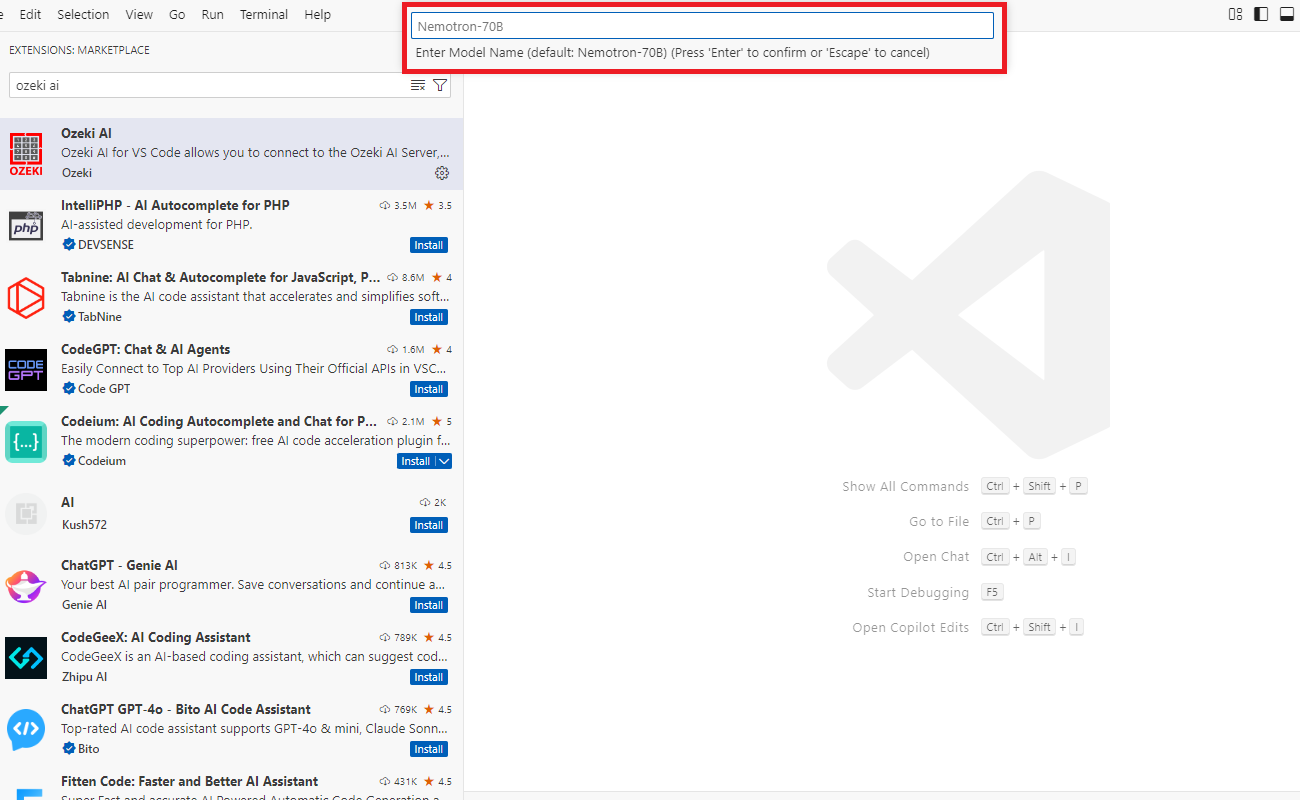Open ChatGPT - Genie AI title
Viewport: 1300px width, 800px height.
[119, 565]
